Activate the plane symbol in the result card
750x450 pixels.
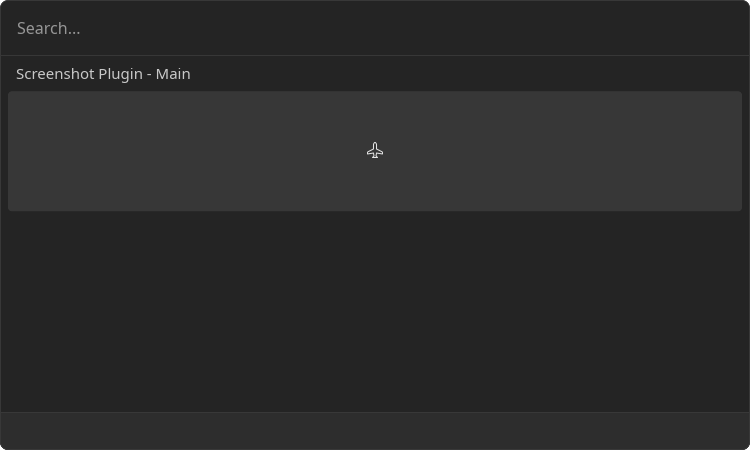pyautogui.click(x=375, y=151)
